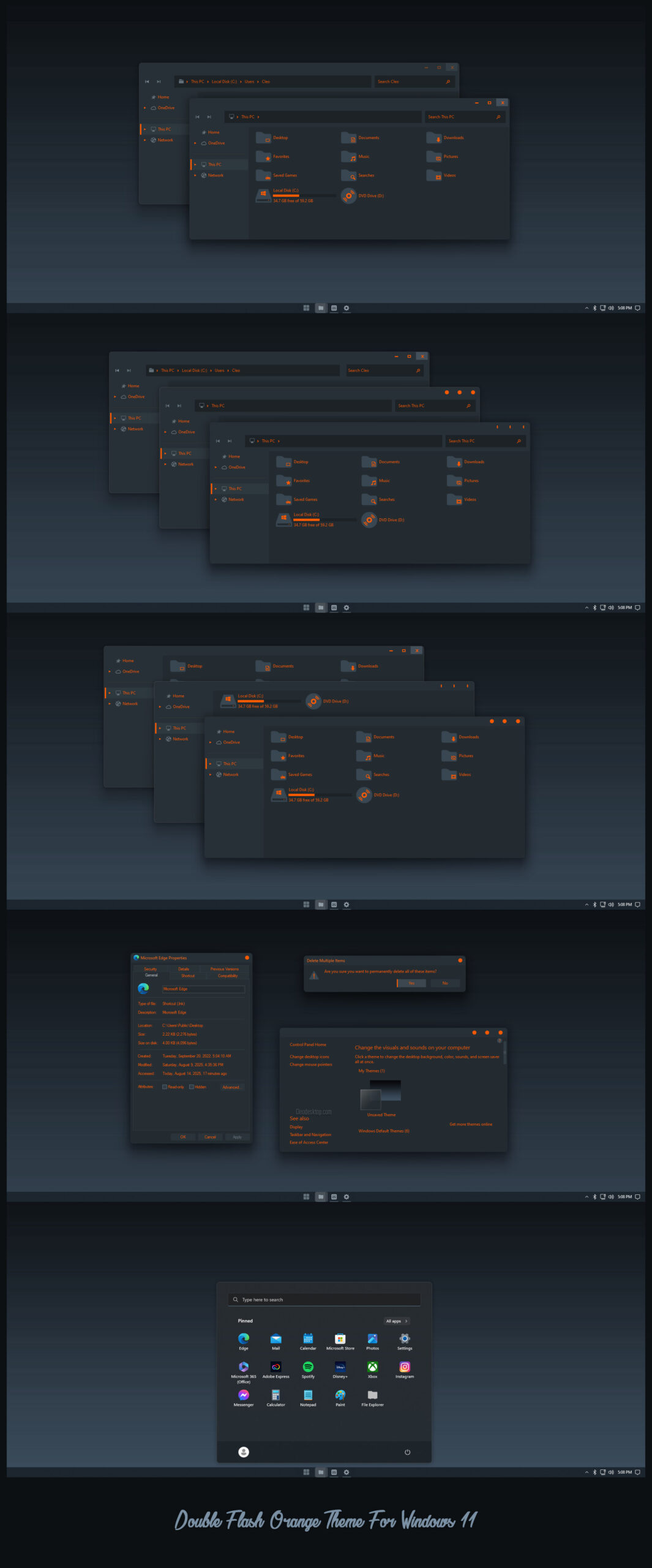This screenshot has width=652, height=1568.
Task: Expand the All apps list
Action: click(397, 1321)
